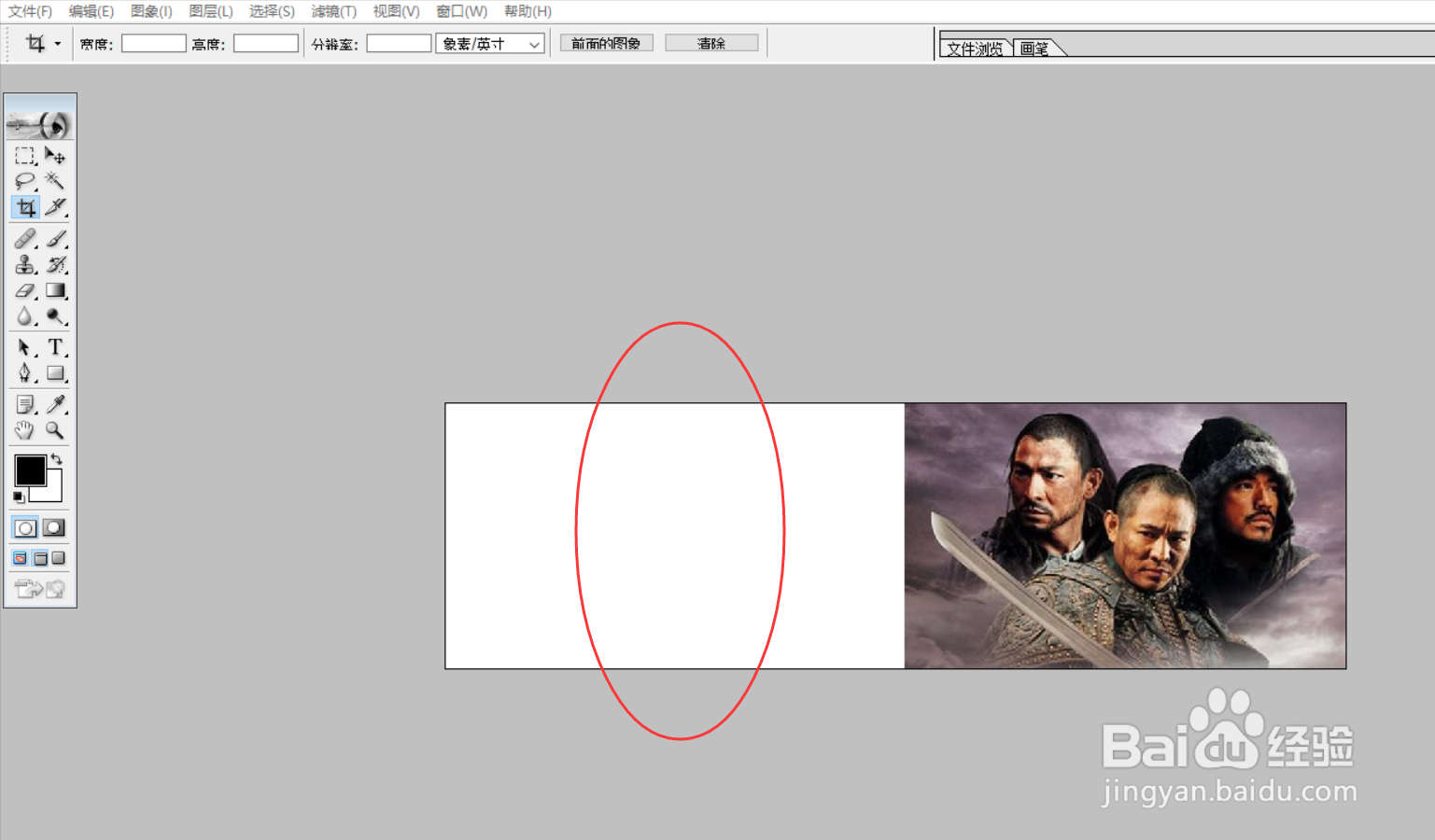Screen dimensions: 1435x840
Task: Select the Blur tool
Action: (25, 317)
